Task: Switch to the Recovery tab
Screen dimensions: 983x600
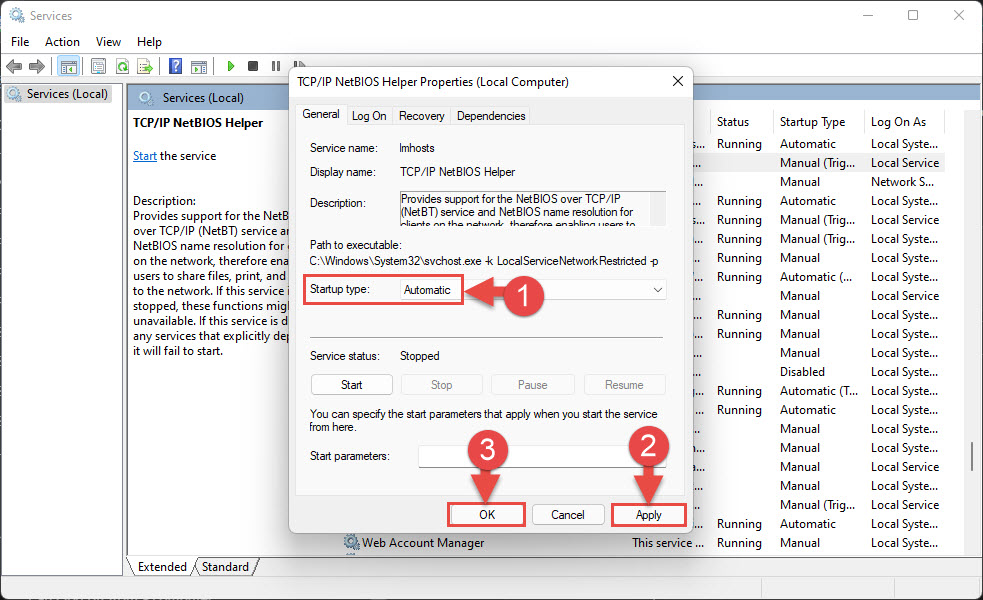Action: click(421, 116)
